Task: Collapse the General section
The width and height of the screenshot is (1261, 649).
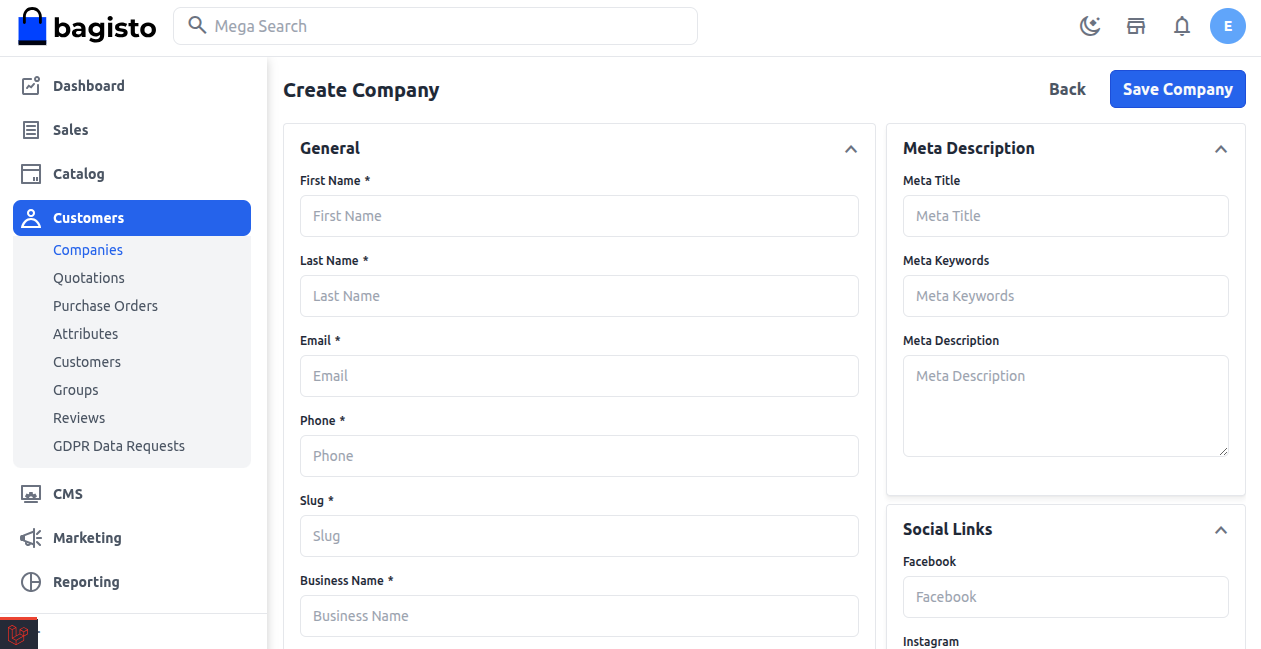Action: tap(850, 149)
